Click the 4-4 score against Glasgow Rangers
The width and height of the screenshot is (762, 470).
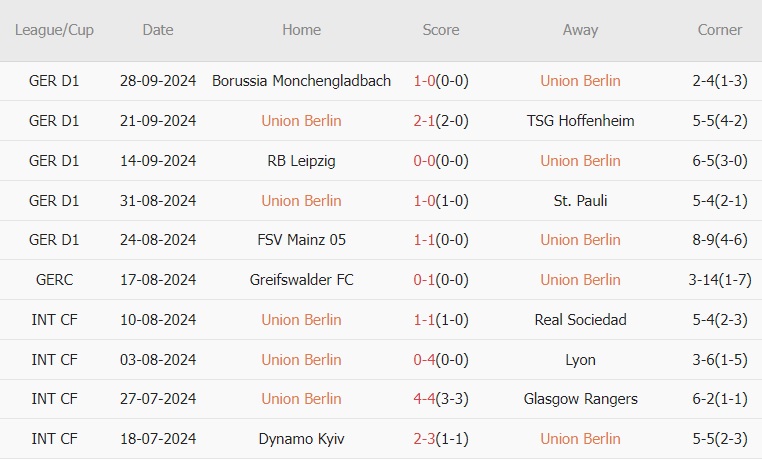click(424, 399)
